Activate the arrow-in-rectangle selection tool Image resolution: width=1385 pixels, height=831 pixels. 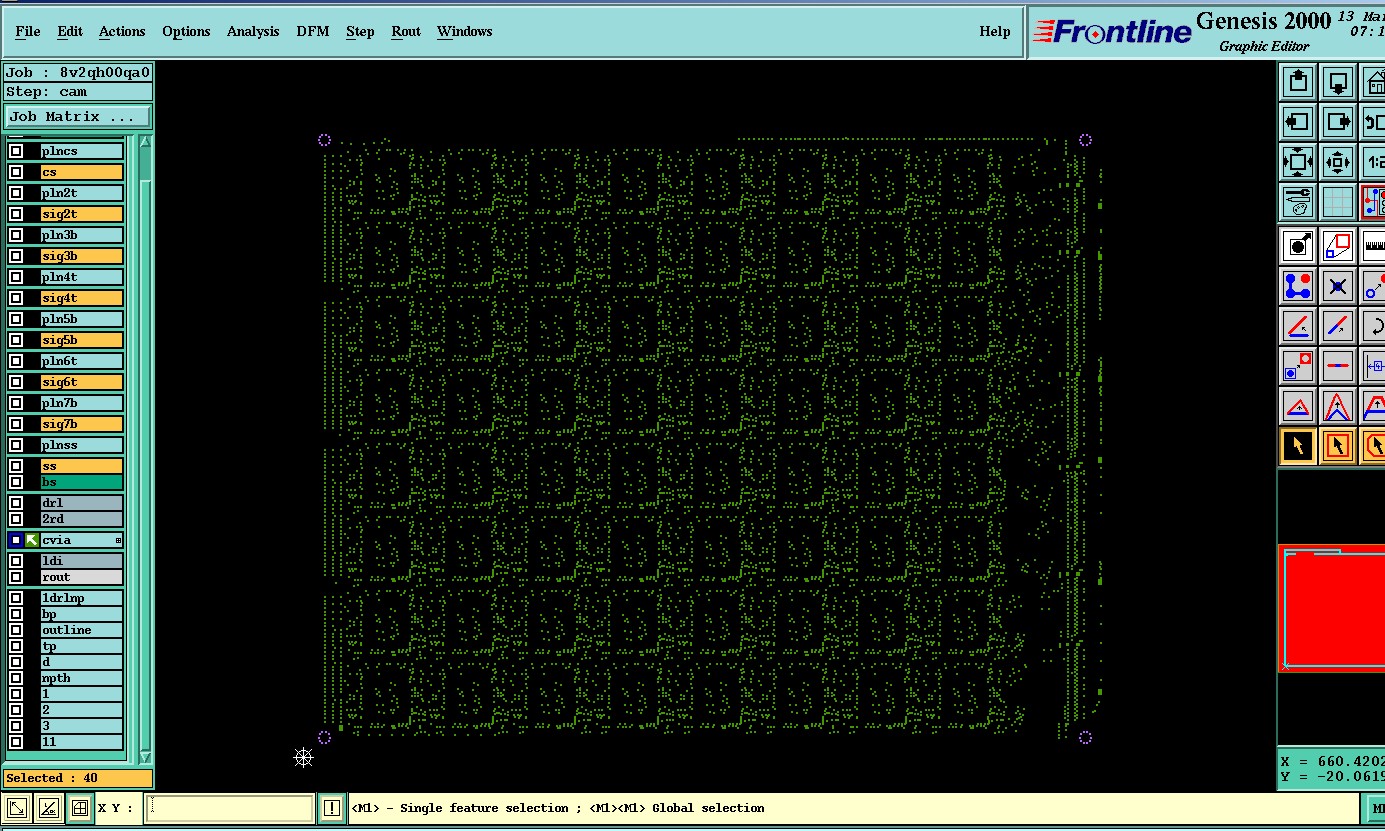(x=1338, y=446)
